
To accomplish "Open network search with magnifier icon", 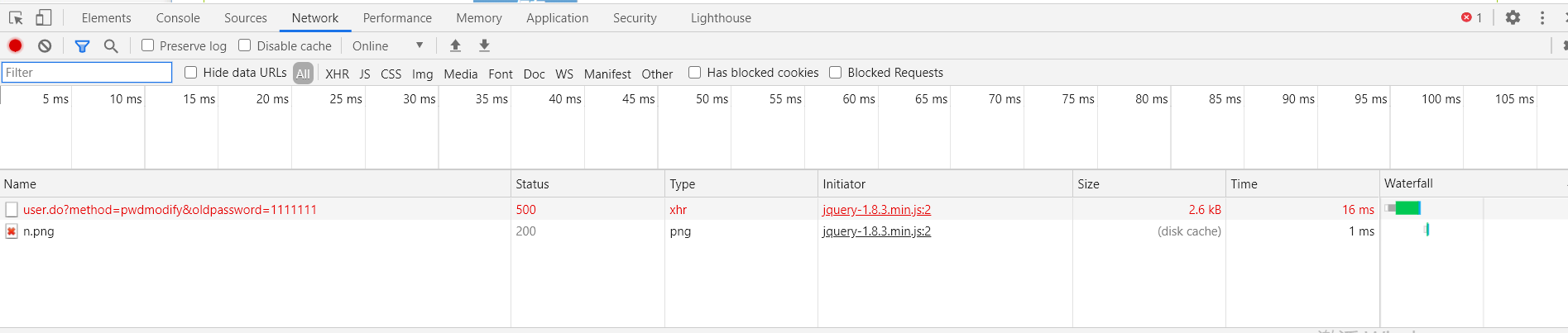I will pyautogui.click(x=111, y=45).
